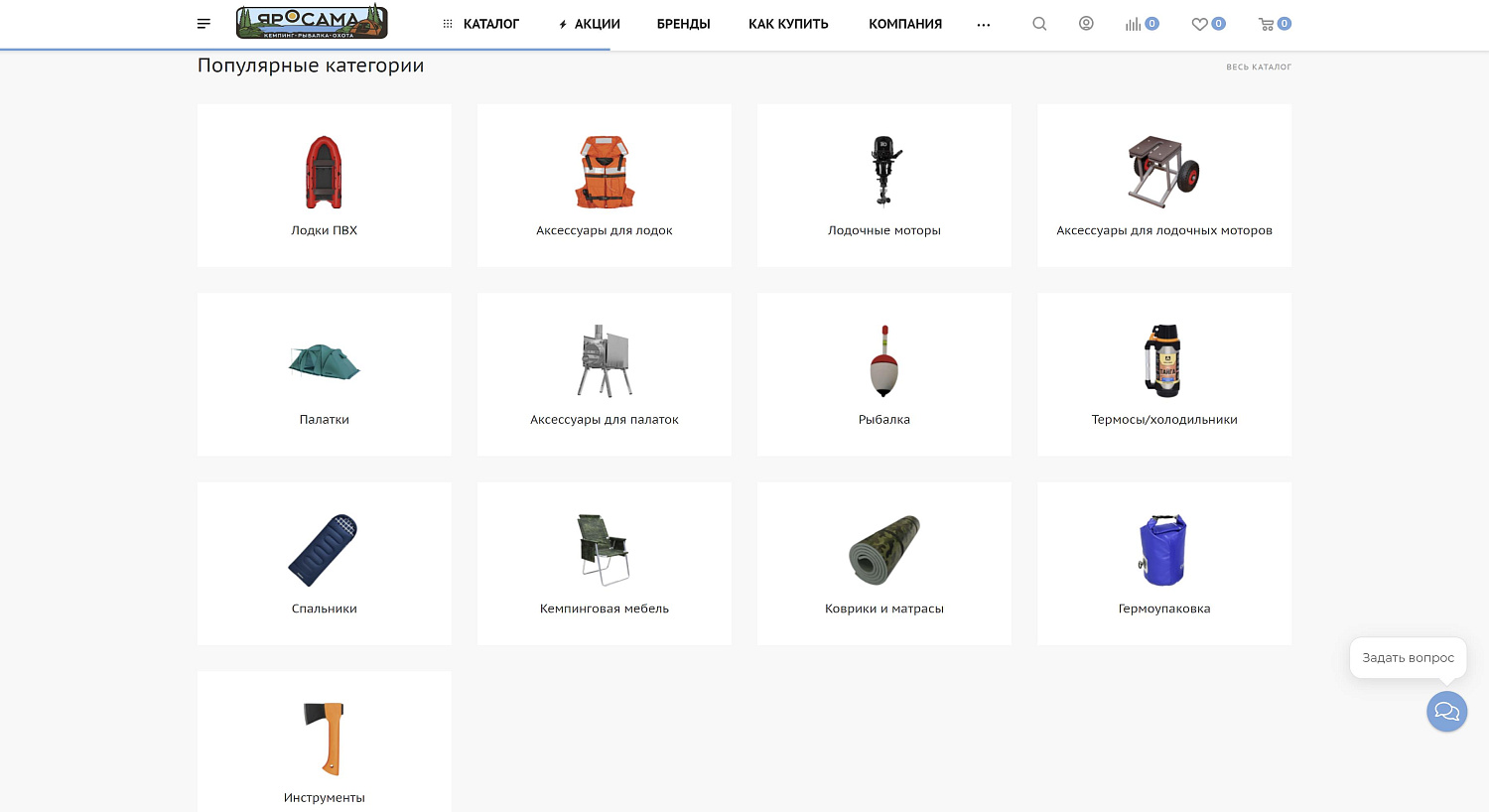Open the product comparison chart icon

[x=1134, y=24]
